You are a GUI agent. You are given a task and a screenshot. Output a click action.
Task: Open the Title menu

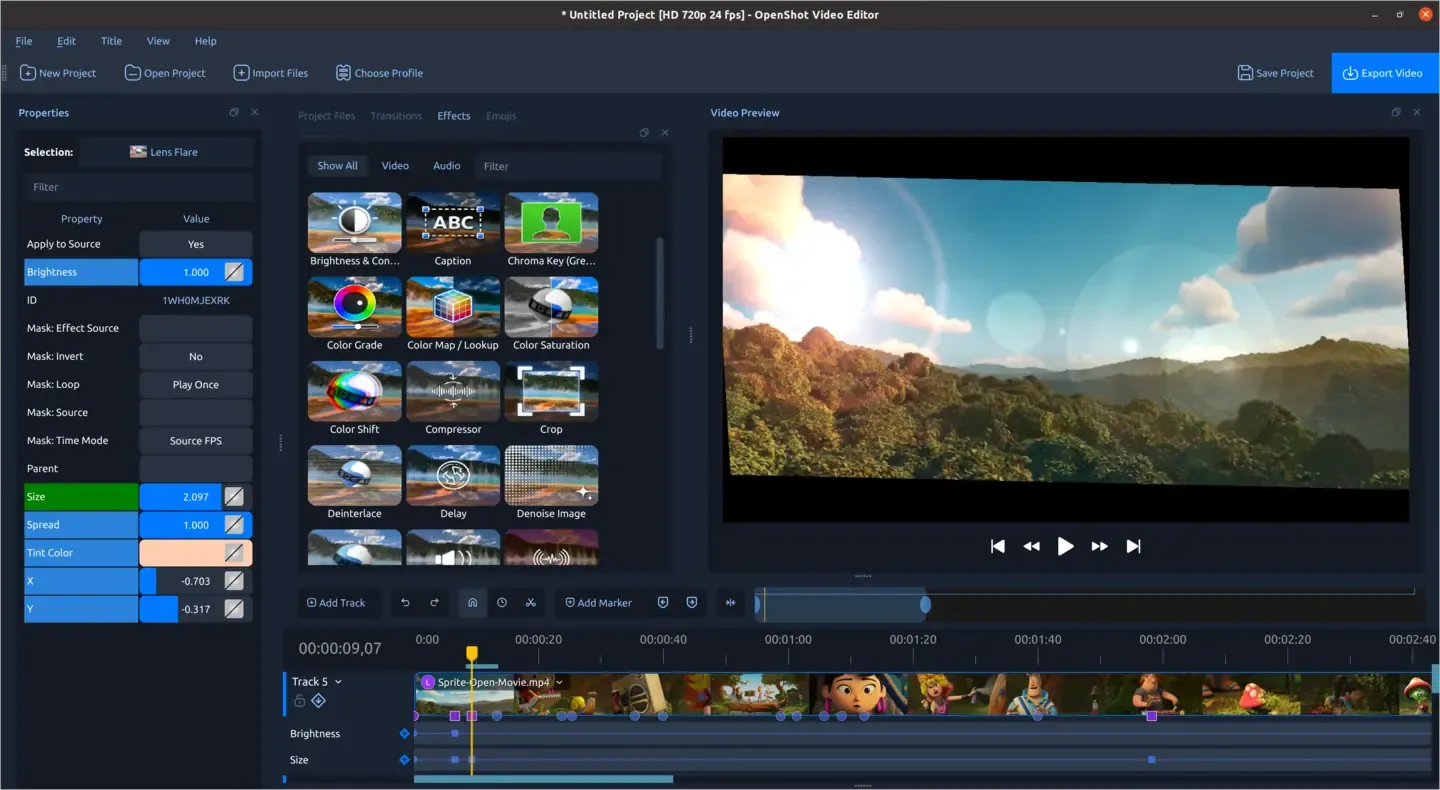click(x=112, y=41)
